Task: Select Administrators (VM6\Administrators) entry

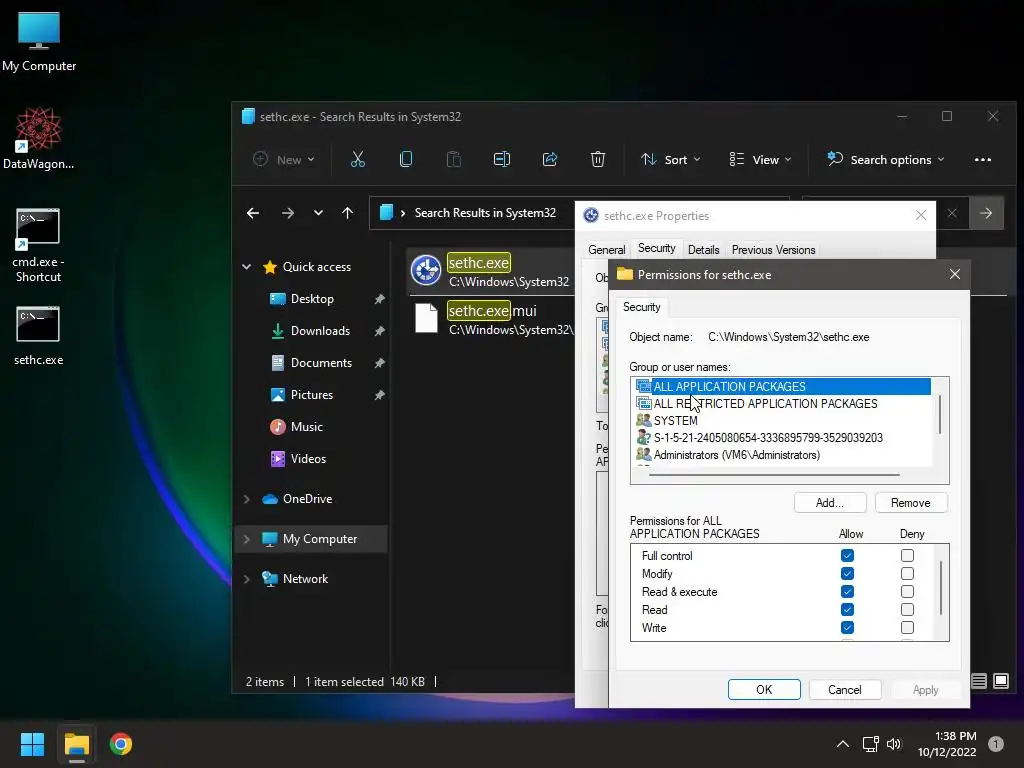Action: tap(737, 455)
